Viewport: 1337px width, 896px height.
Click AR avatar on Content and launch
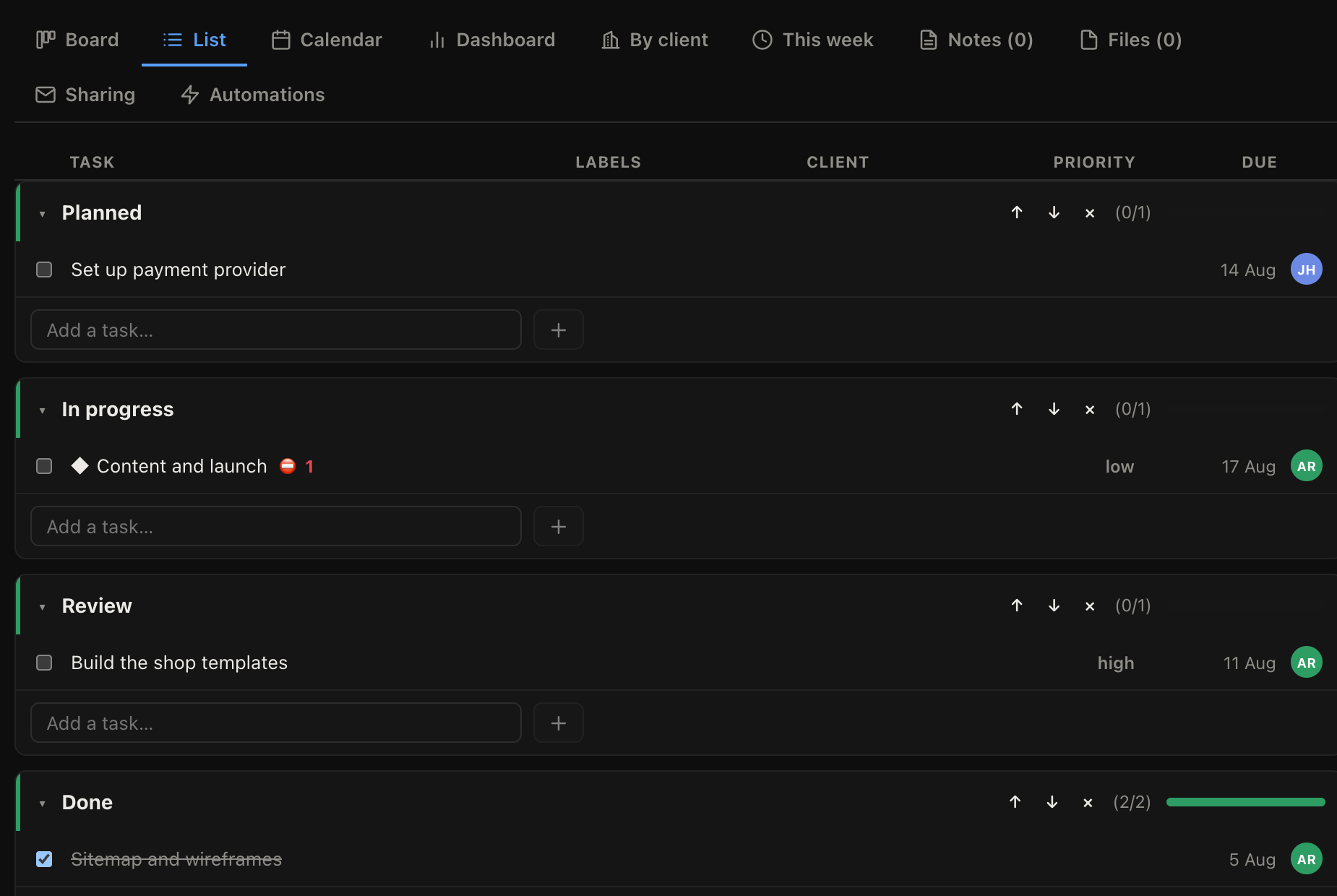[1306, 466]
